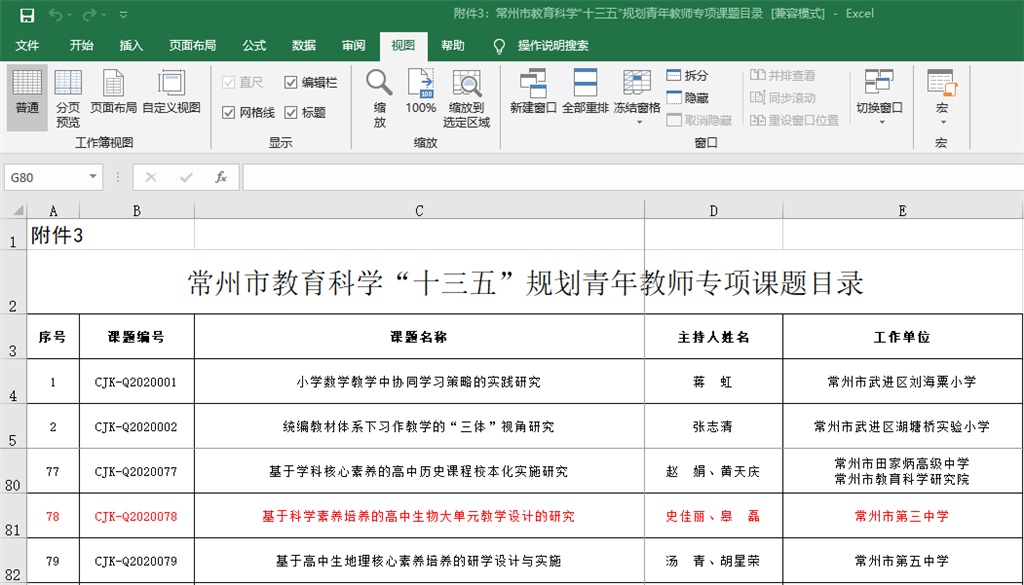Click cell containing 附件3
The width and height of the screenshot is (1024, 585).
[x=57, y=235]
